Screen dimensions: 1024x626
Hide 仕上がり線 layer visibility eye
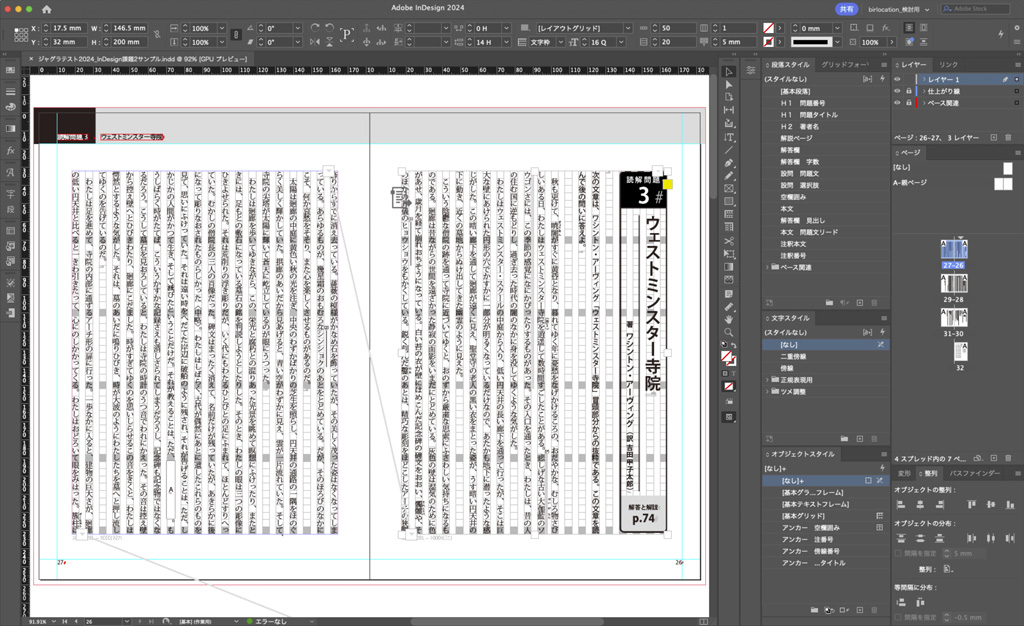tap(897, 91)
